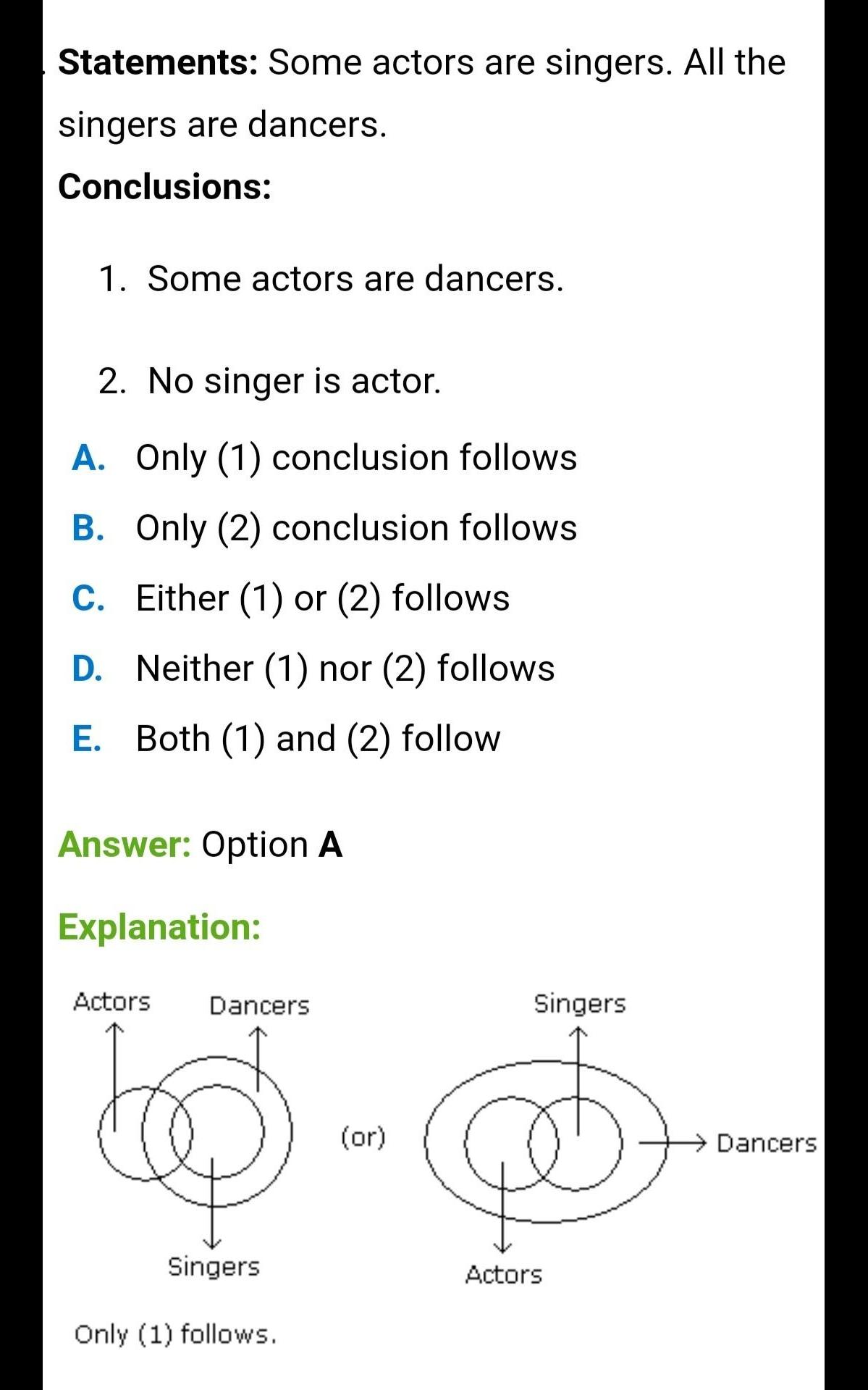
Task: Click the bold 'Statements:' heading
Action: click(158, 62)
